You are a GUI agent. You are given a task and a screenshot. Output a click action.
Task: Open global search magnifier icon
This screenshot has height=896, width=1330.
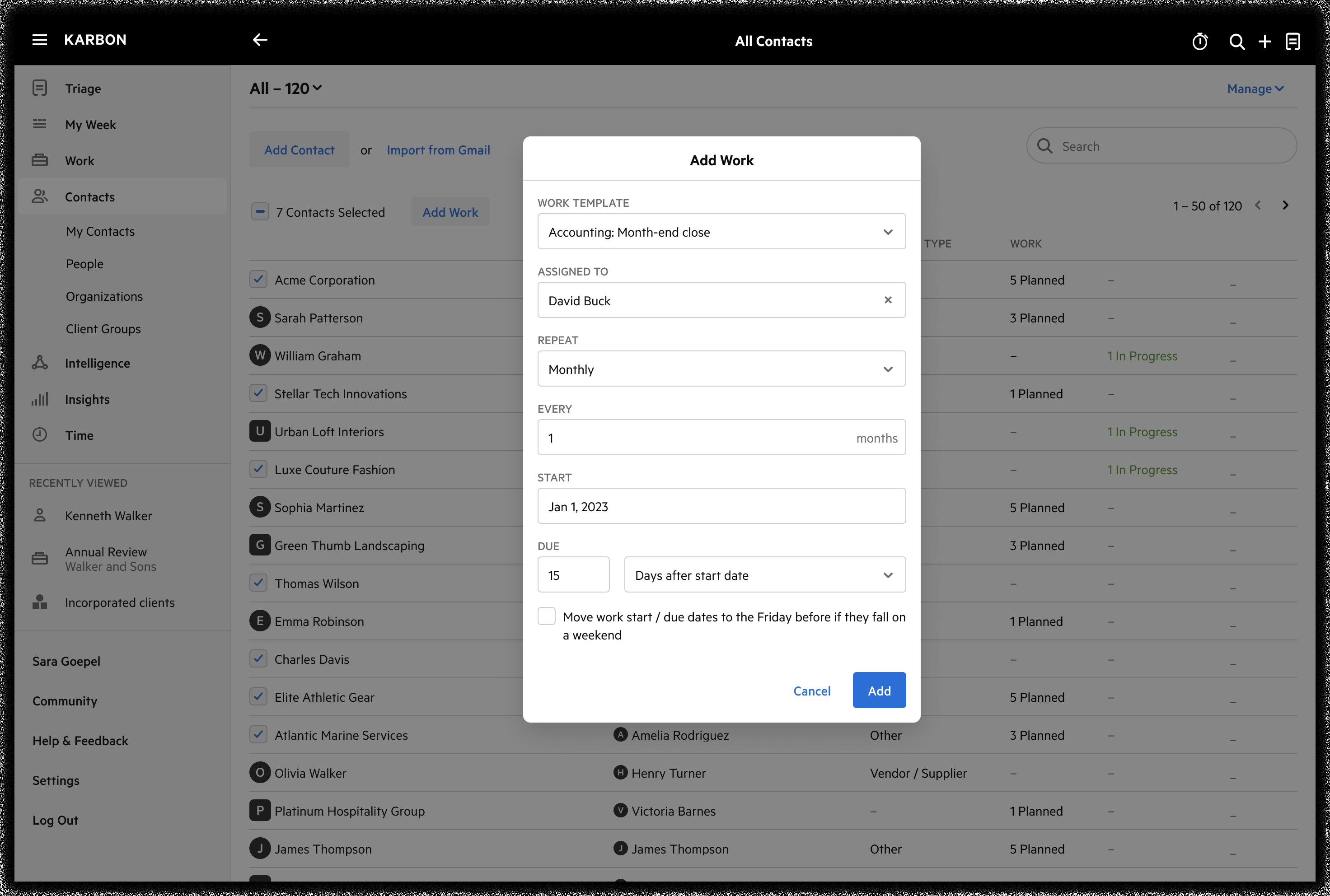point(1237,42)
